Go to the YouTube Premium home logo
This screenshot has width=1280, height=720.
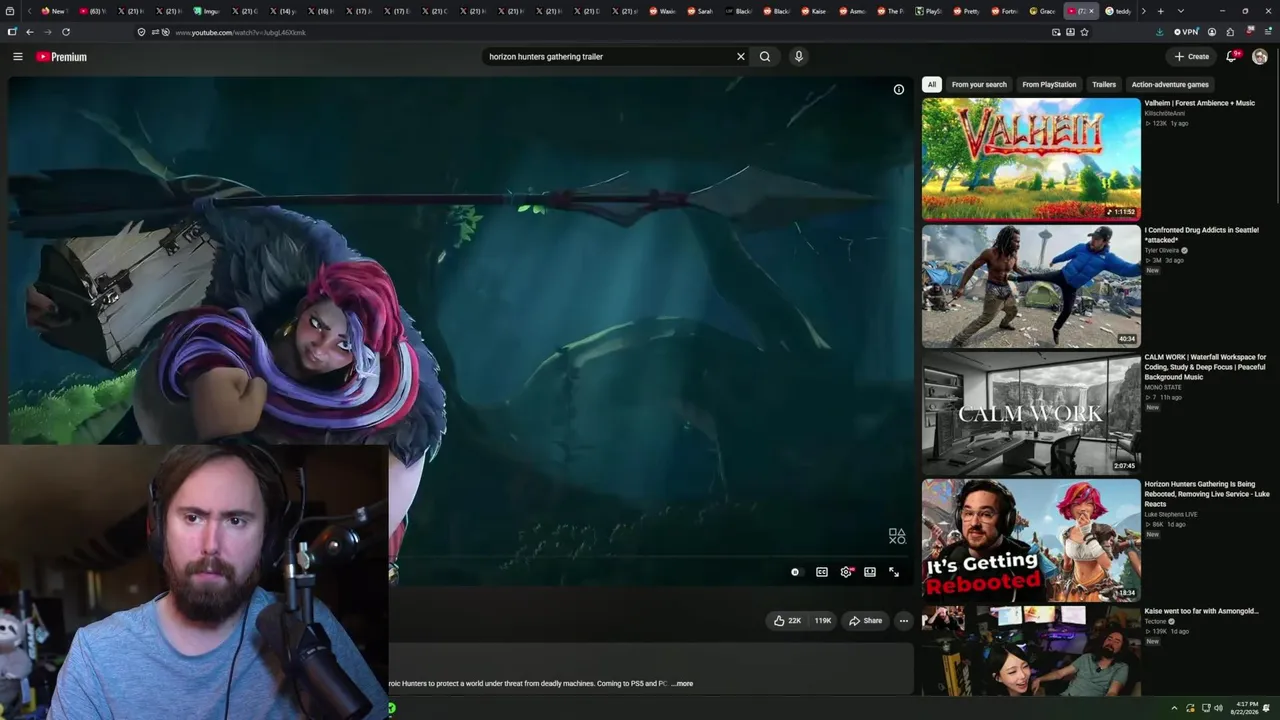pos(62,57)
